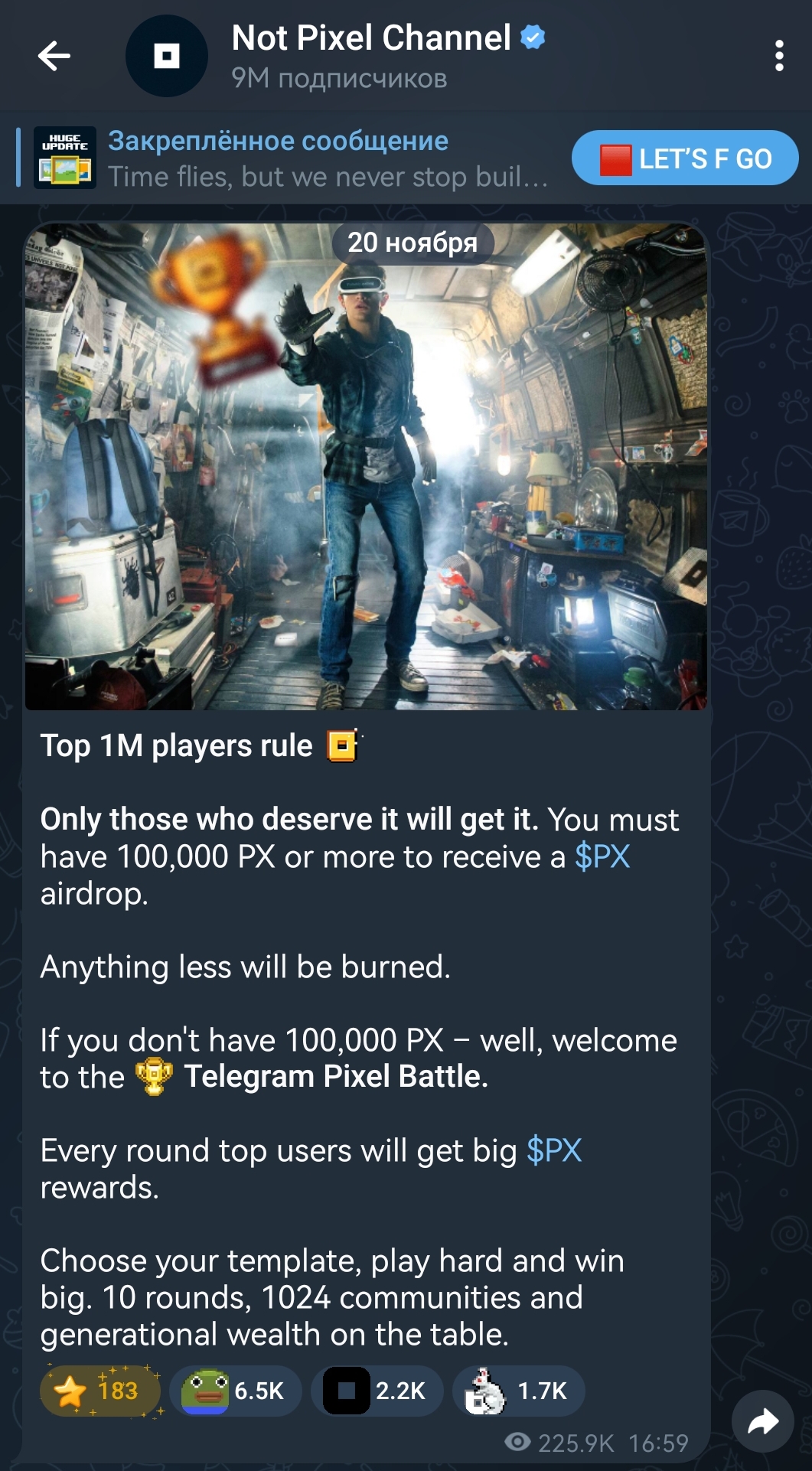The width and height of the screenshot is (812, 1471).
Task: Toggle the star reaction with 183
Action: (100, 1391)
